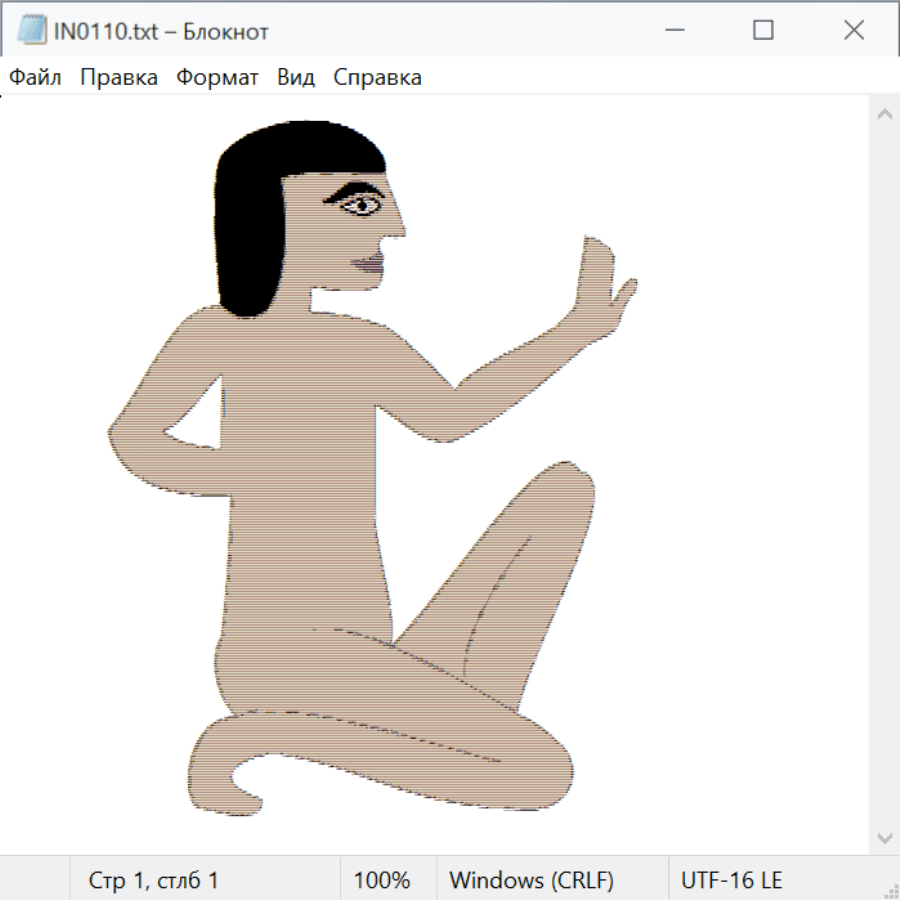
Task: Open the Формат menu
Action: 217,78
